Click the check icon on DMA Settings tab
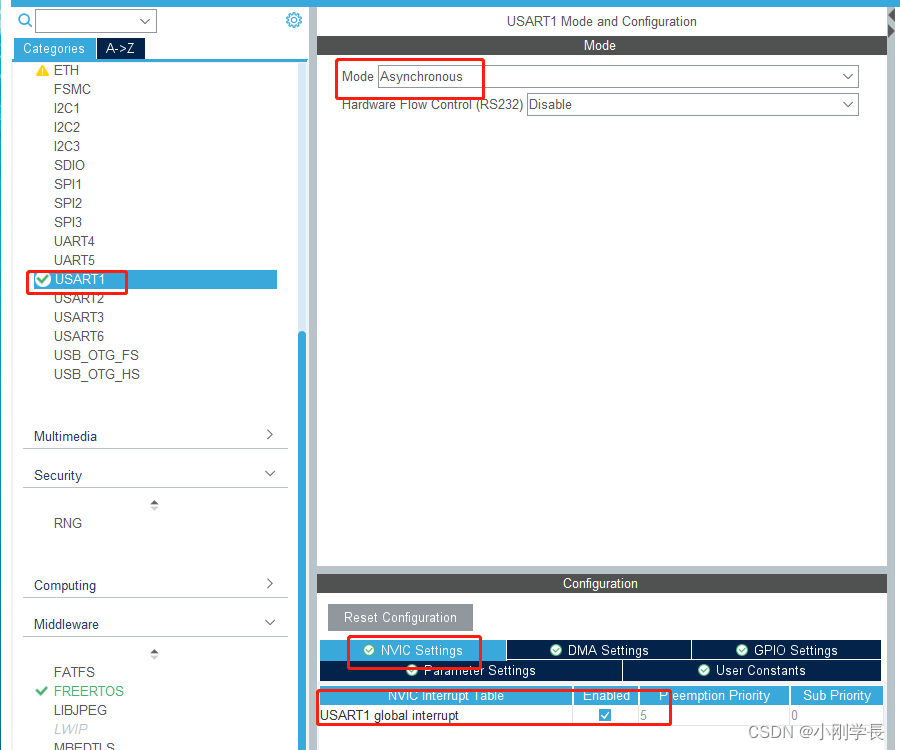 coord(555,649)
